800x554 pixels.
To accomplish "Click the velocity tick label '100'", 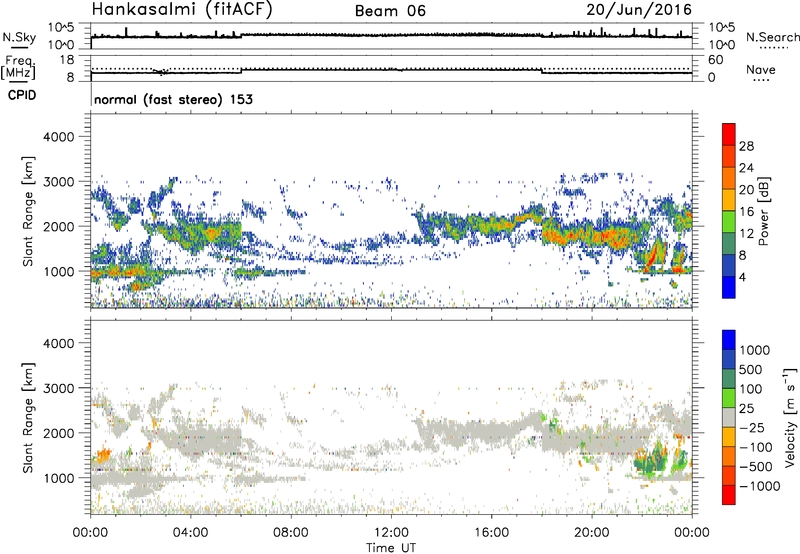I will click(x=751, y=389).
